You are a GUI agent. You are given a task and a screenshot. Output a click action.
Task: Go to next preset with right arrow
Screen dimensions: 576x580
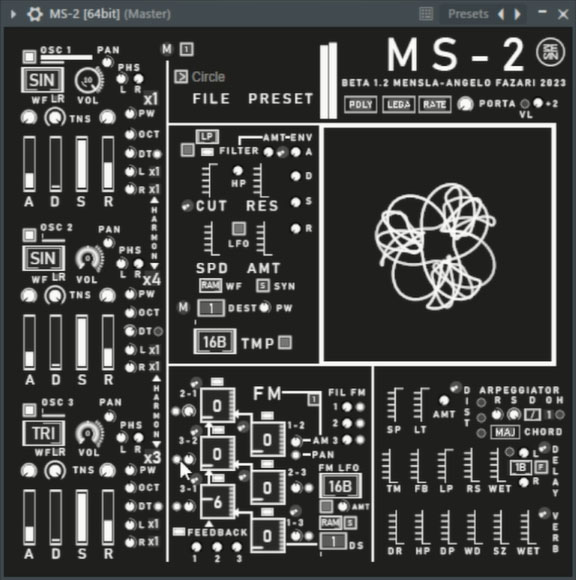[518, 14]
